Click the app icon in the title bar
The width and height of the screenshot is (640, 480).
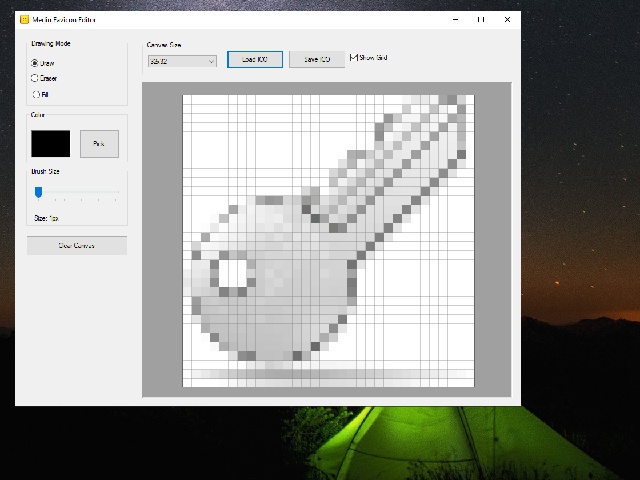point(24,19)
